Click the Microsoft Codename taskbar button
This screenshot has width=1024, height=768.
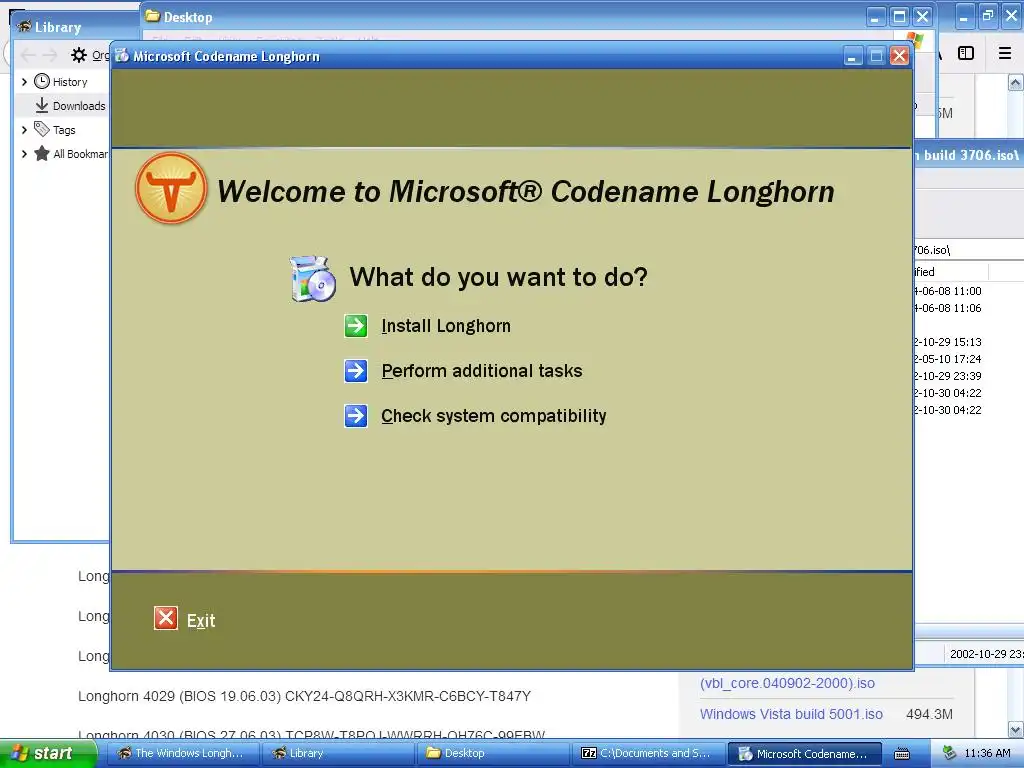(805, 754)
